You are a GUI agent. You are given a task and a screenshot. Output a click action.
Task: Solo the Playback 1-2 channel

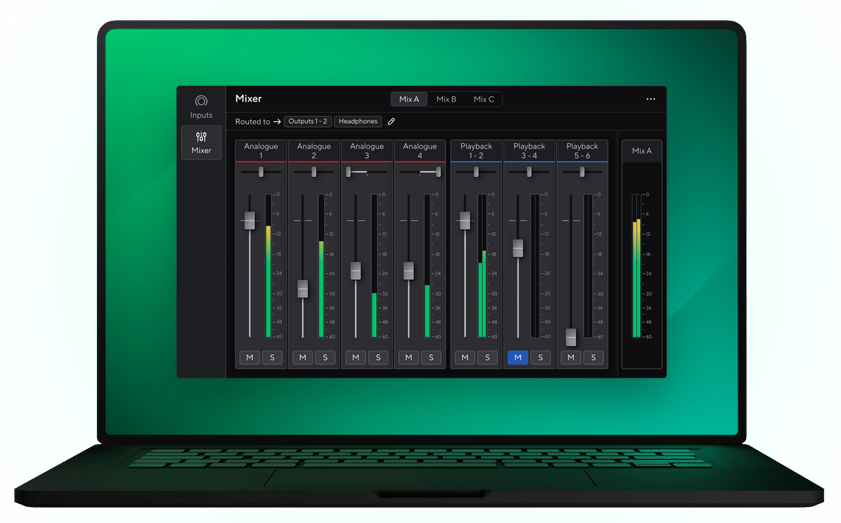point(487,357)
